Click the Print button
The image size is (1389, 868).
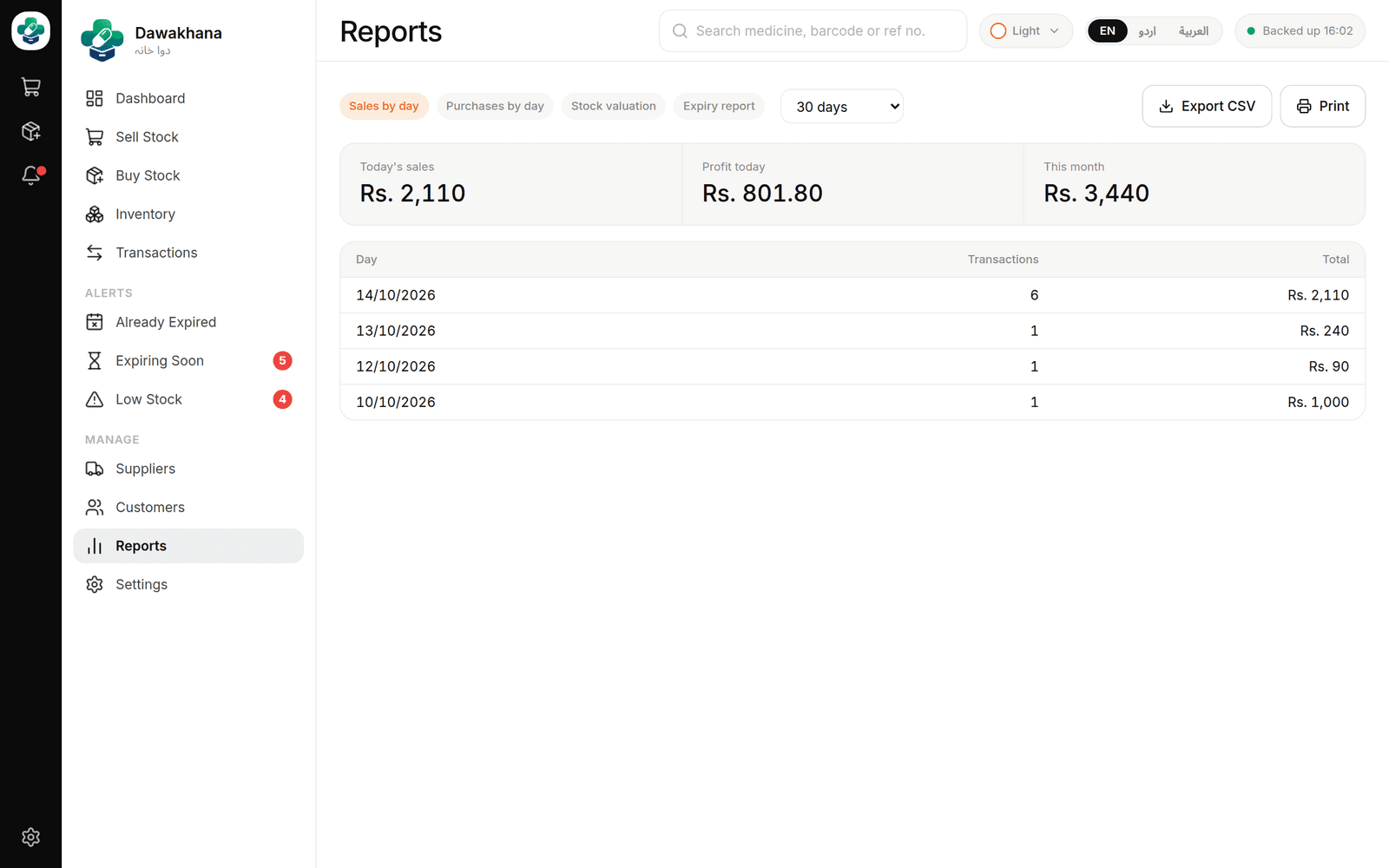click(x=1322, y=106)
